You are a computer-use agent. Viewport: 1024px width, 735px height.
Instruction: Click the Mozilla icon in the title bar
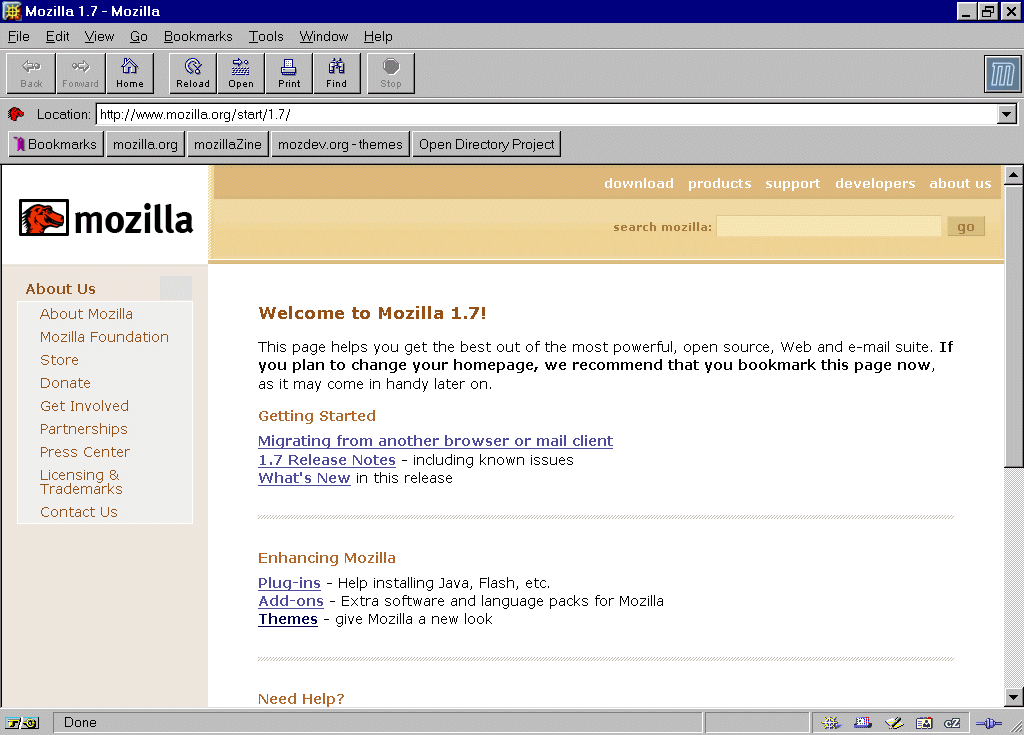[x=12, y=11]
